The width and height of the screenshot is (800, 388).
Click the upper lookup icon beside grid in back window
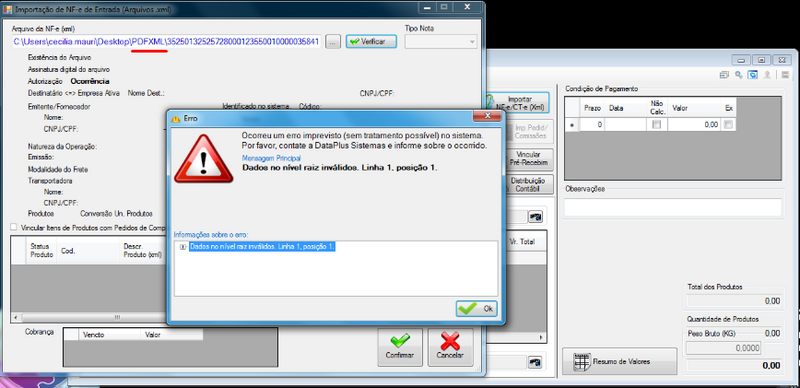(535, 217)
